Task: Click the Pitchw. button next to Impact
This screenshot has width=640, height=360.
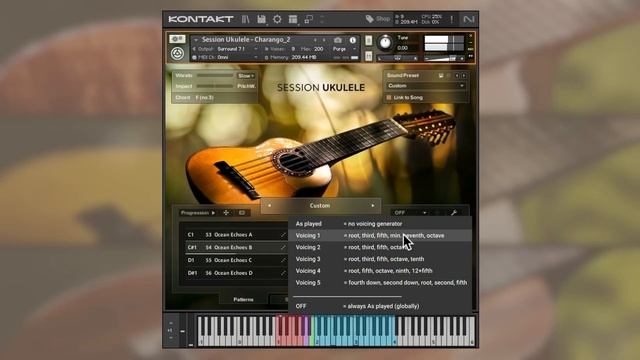Action: [246, 87]
